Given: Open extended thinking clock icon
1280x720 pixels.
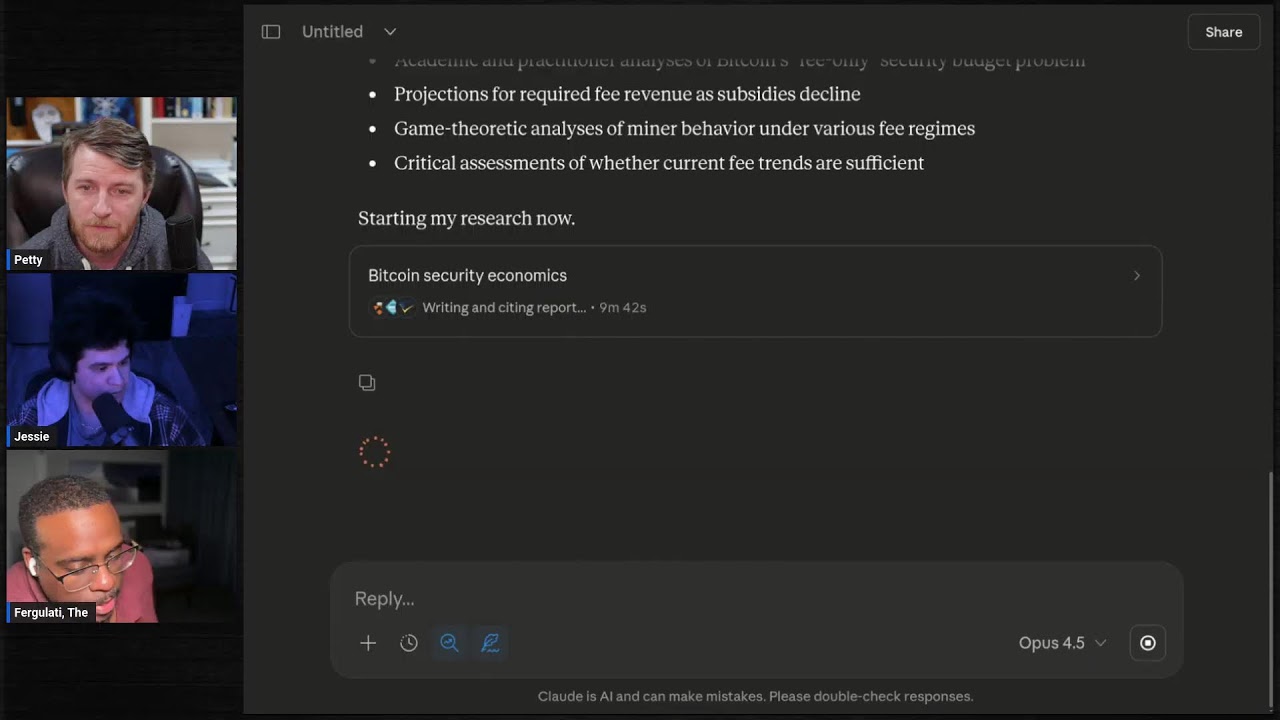Looking at the screenshot, I should click(409, 643).
